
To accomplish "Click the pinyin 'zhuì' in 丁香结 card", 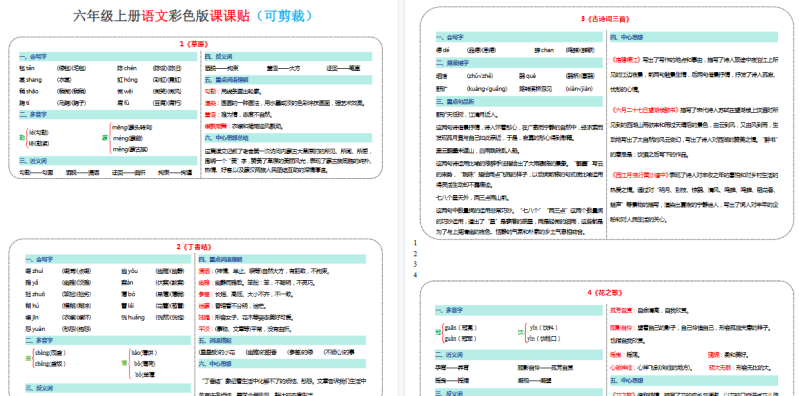I will click(x=39, y=271).
